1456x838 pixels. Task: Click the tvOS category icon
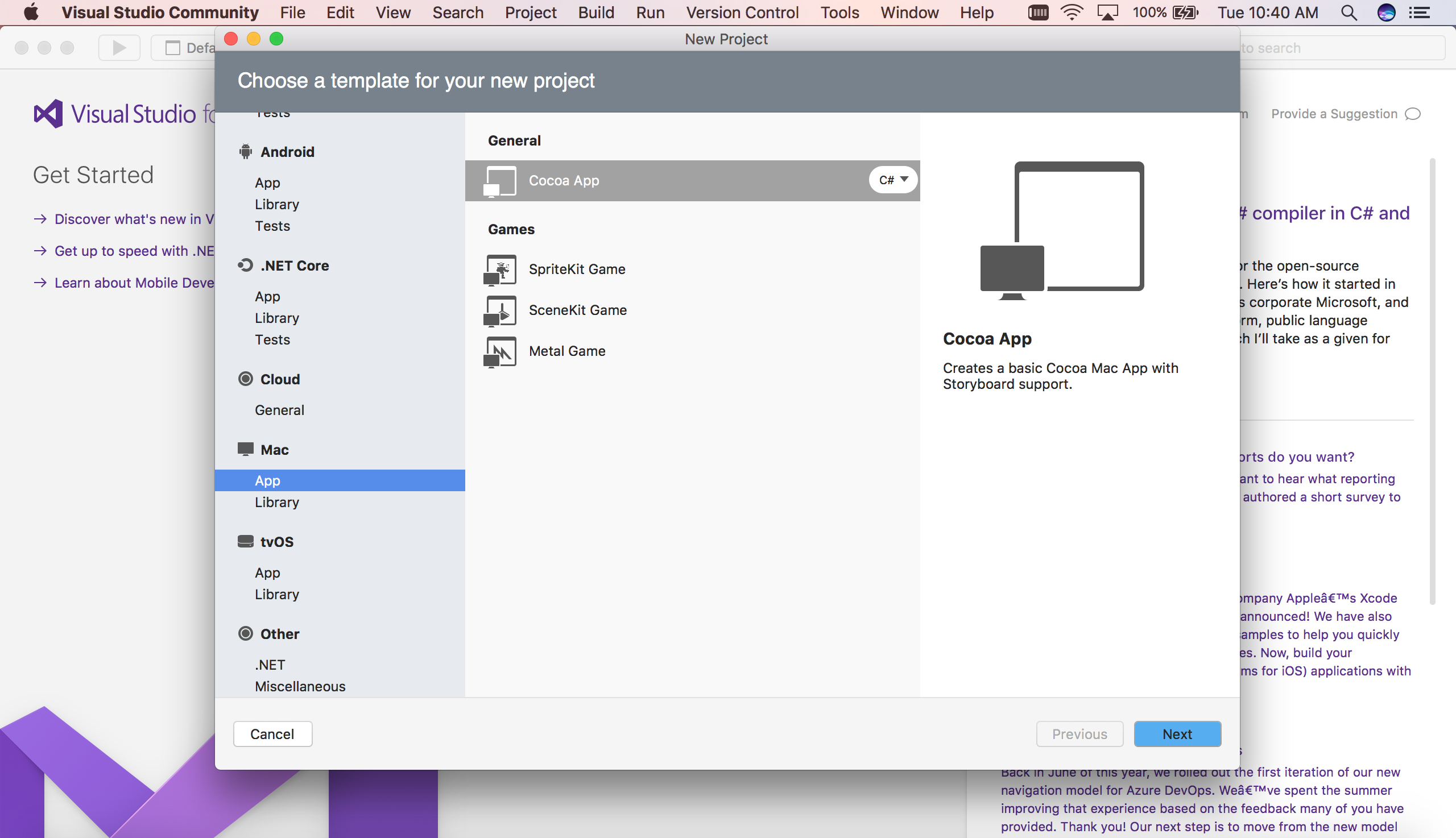pyautogui.click(x=246, y=541)
